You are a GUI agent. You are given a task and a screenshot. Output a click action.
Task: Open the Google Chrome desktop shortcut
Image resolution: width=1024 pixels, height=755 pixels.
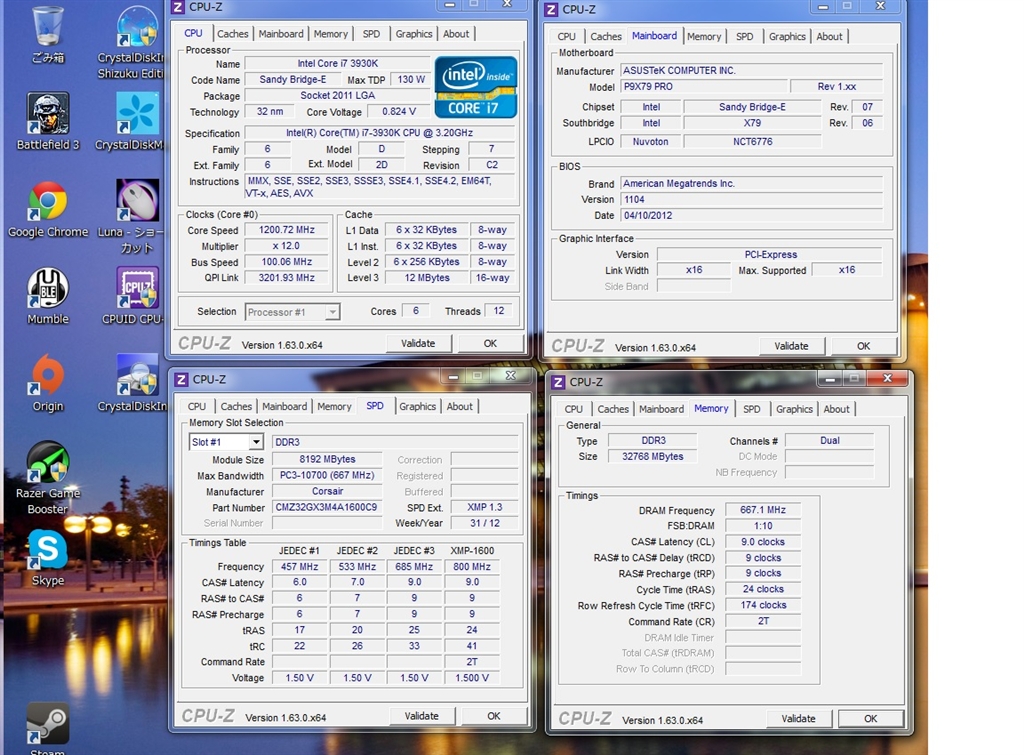(x=47, y=203)
